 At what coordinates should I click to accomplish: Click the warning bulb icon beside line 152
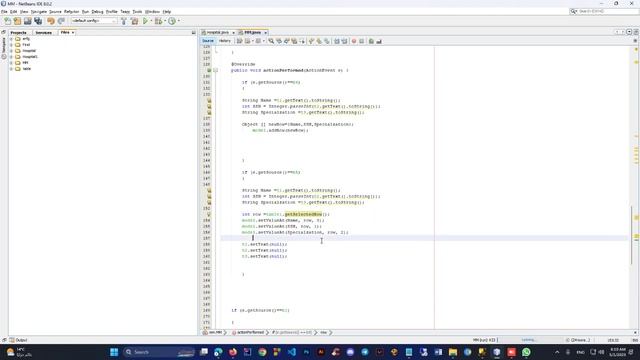coord(209,214)
